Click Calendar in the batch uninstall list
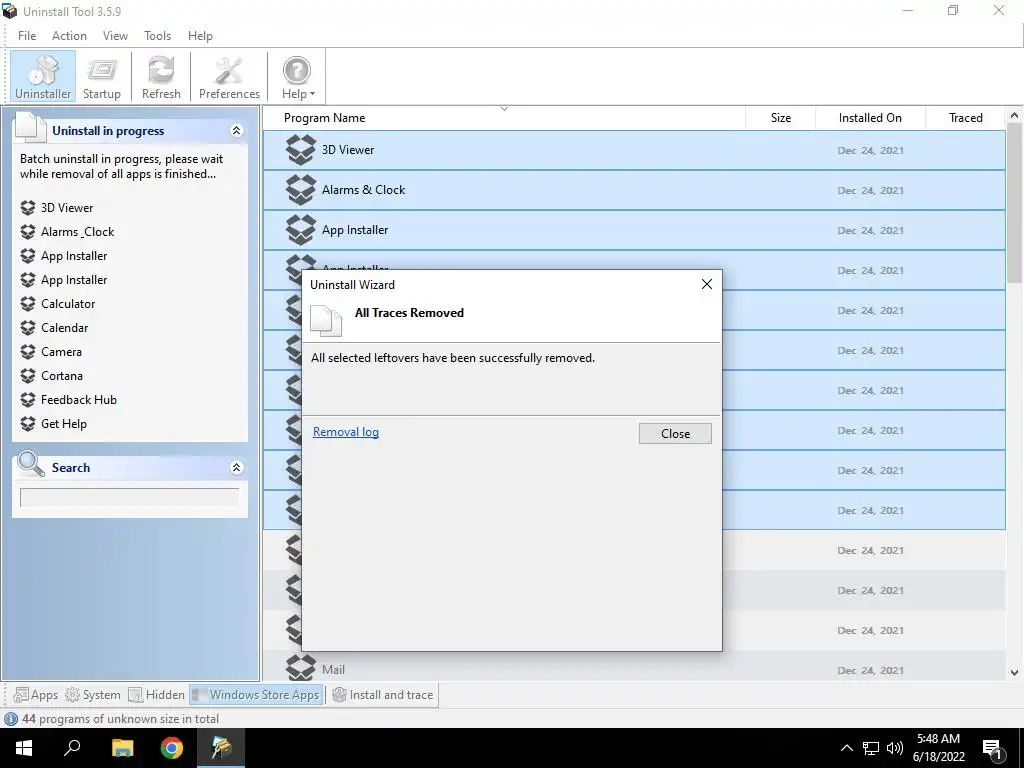The height and width of the screenshot is (768, 1024). click(x=64, y=328)
